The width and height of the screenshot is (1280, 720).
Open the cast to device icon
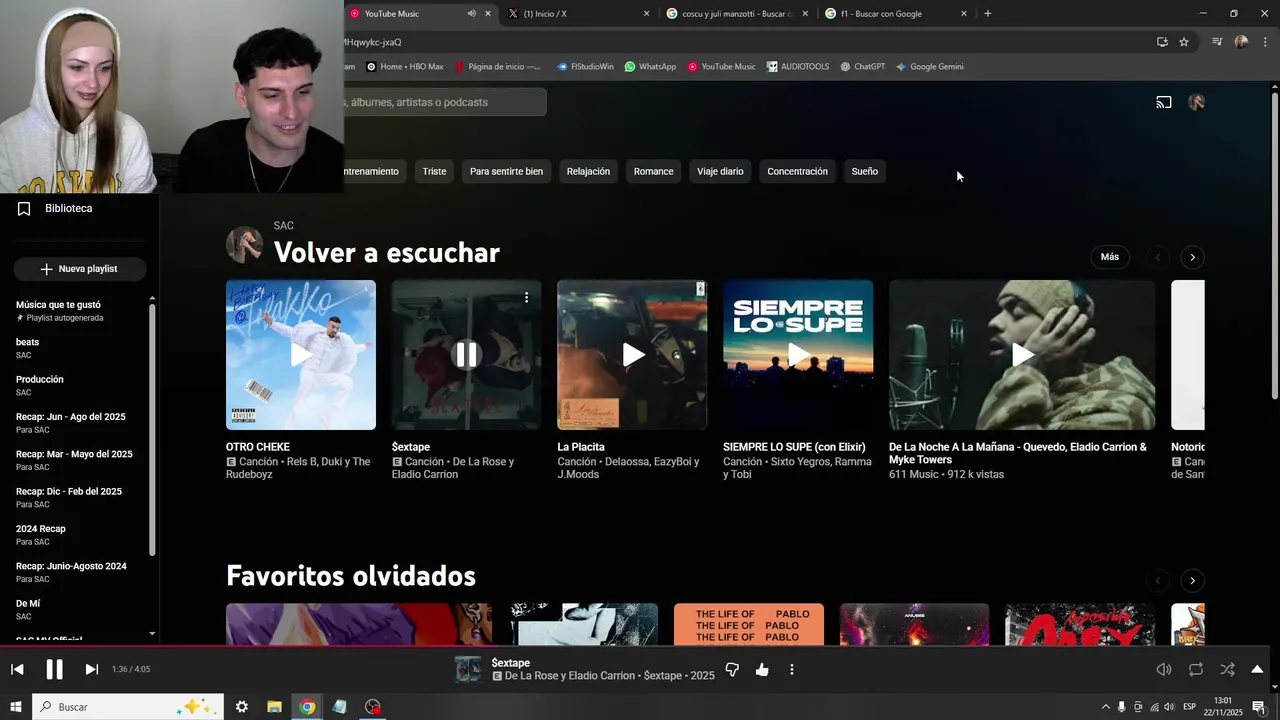1164,102
